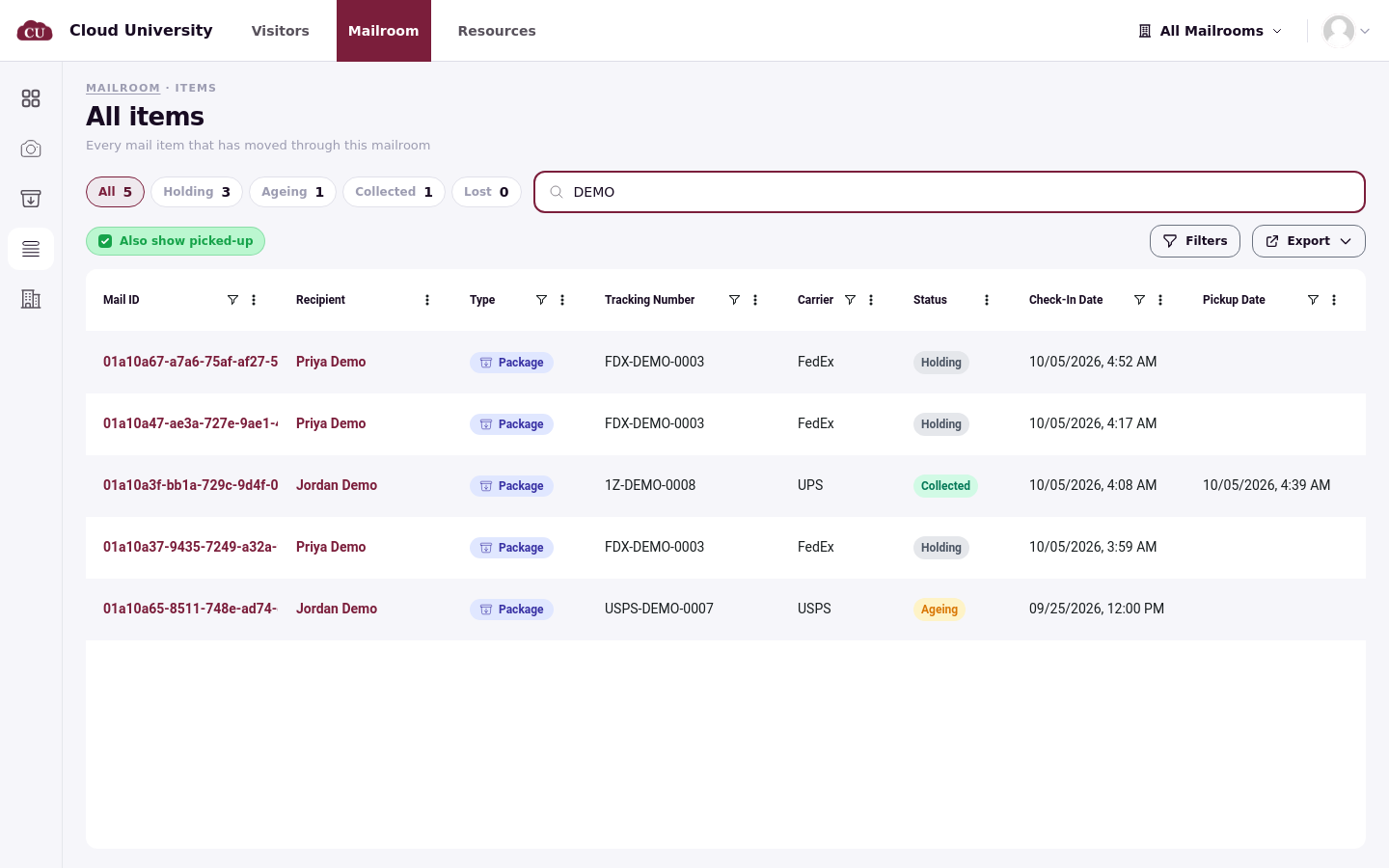Open recipient Jordan Demo on the UPS row
Screen dimensions: 1389x868
pyautogui.click(x=337, y=485)
